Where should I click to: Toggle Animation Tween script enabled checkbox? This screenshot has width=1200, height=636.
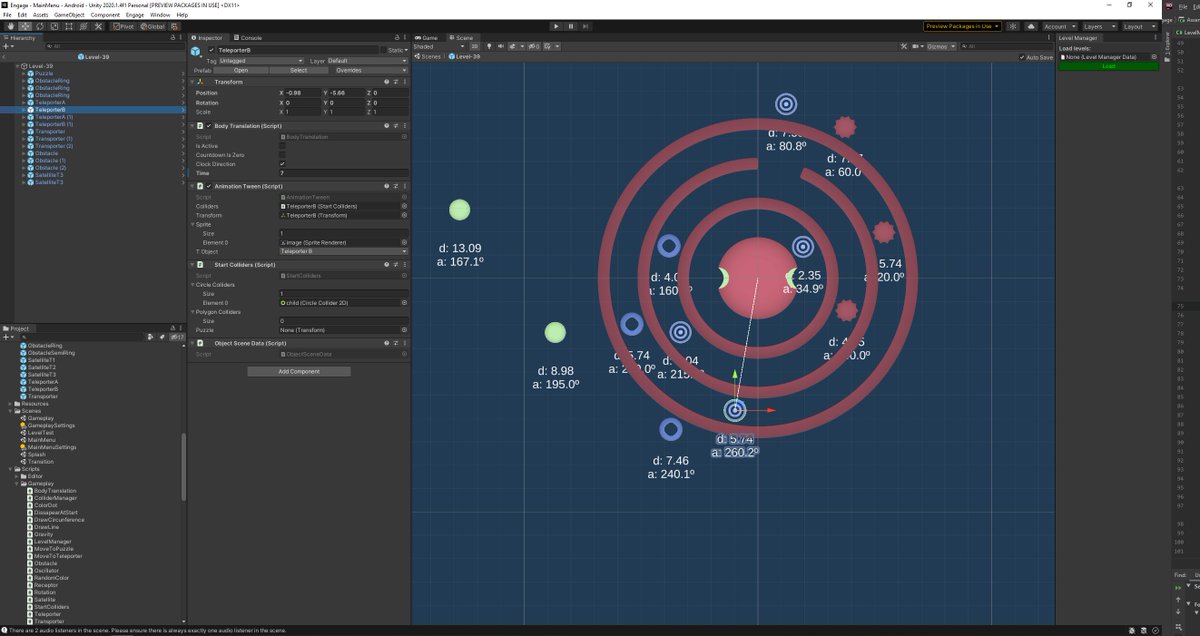209,186
